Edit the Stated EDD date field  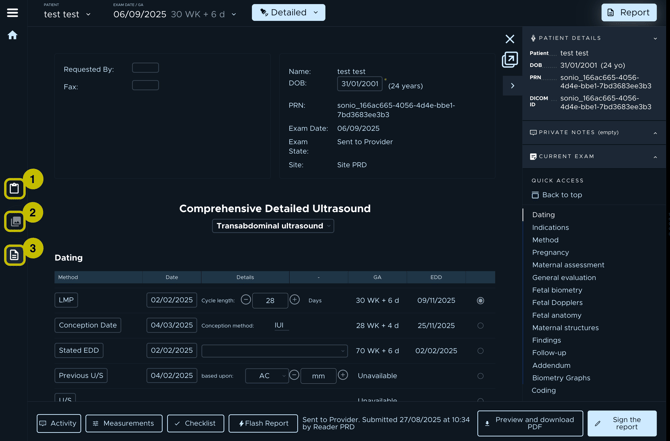pos(171,350)
